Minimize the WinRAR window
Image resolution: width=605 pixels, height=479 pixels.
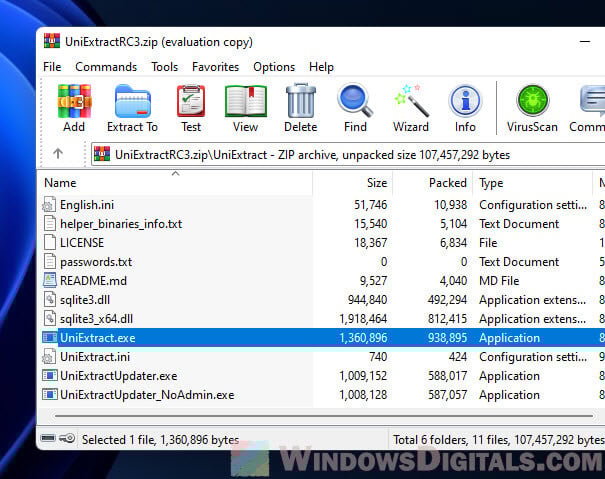(585, 41)
